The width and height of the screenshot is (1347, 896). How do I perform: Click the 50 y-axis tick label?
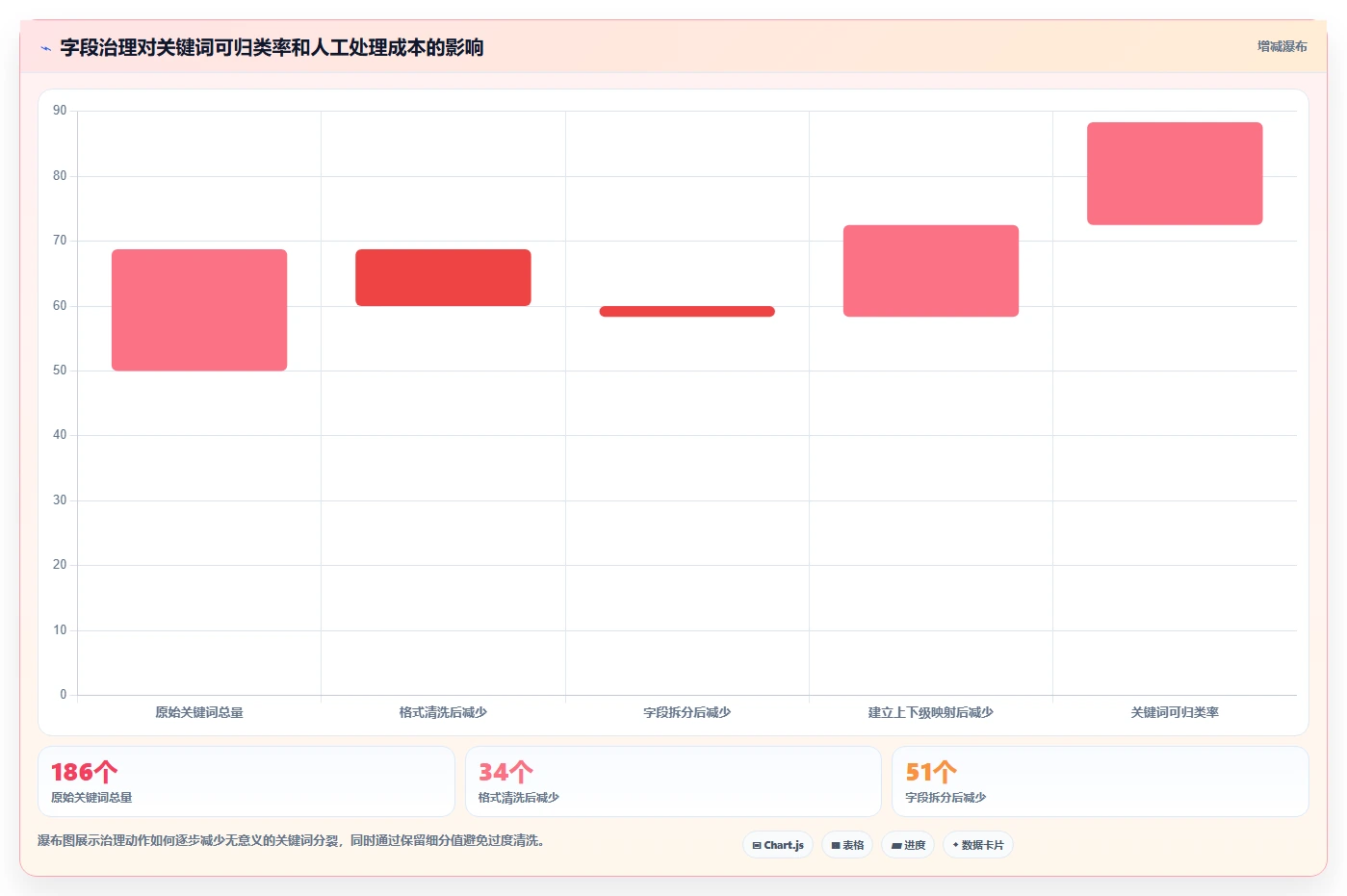pos(60,371)
